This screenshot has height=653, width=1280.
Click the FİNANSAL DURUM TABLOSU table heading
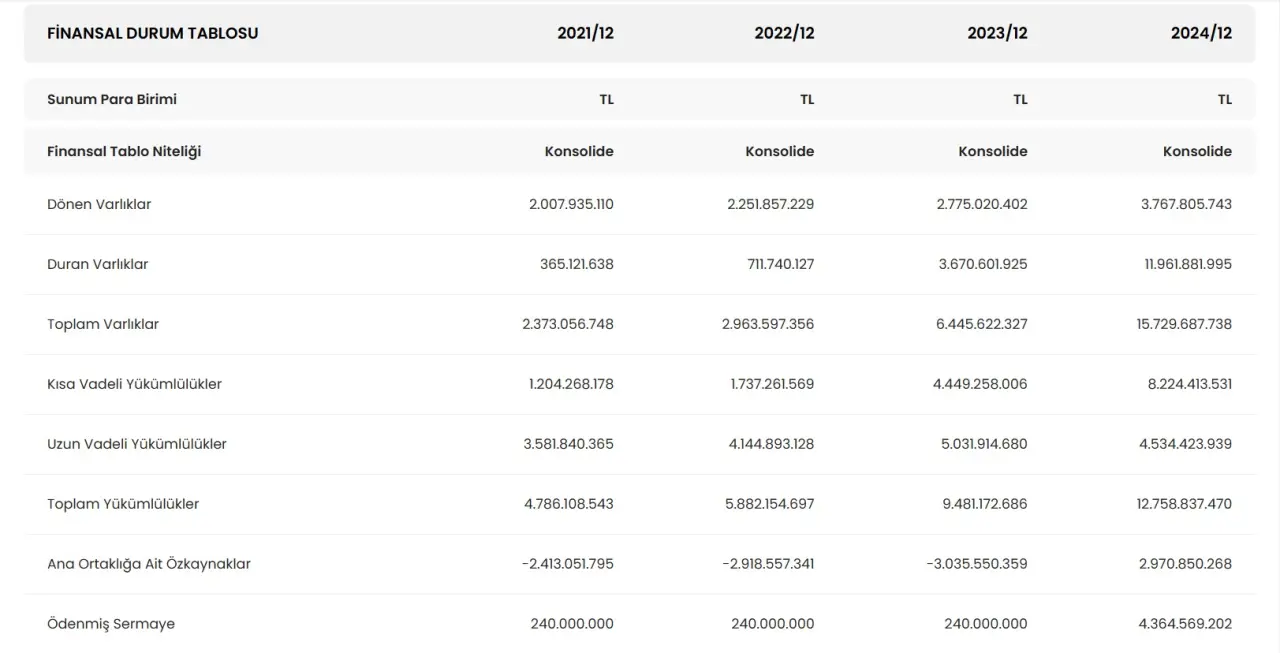152,33
